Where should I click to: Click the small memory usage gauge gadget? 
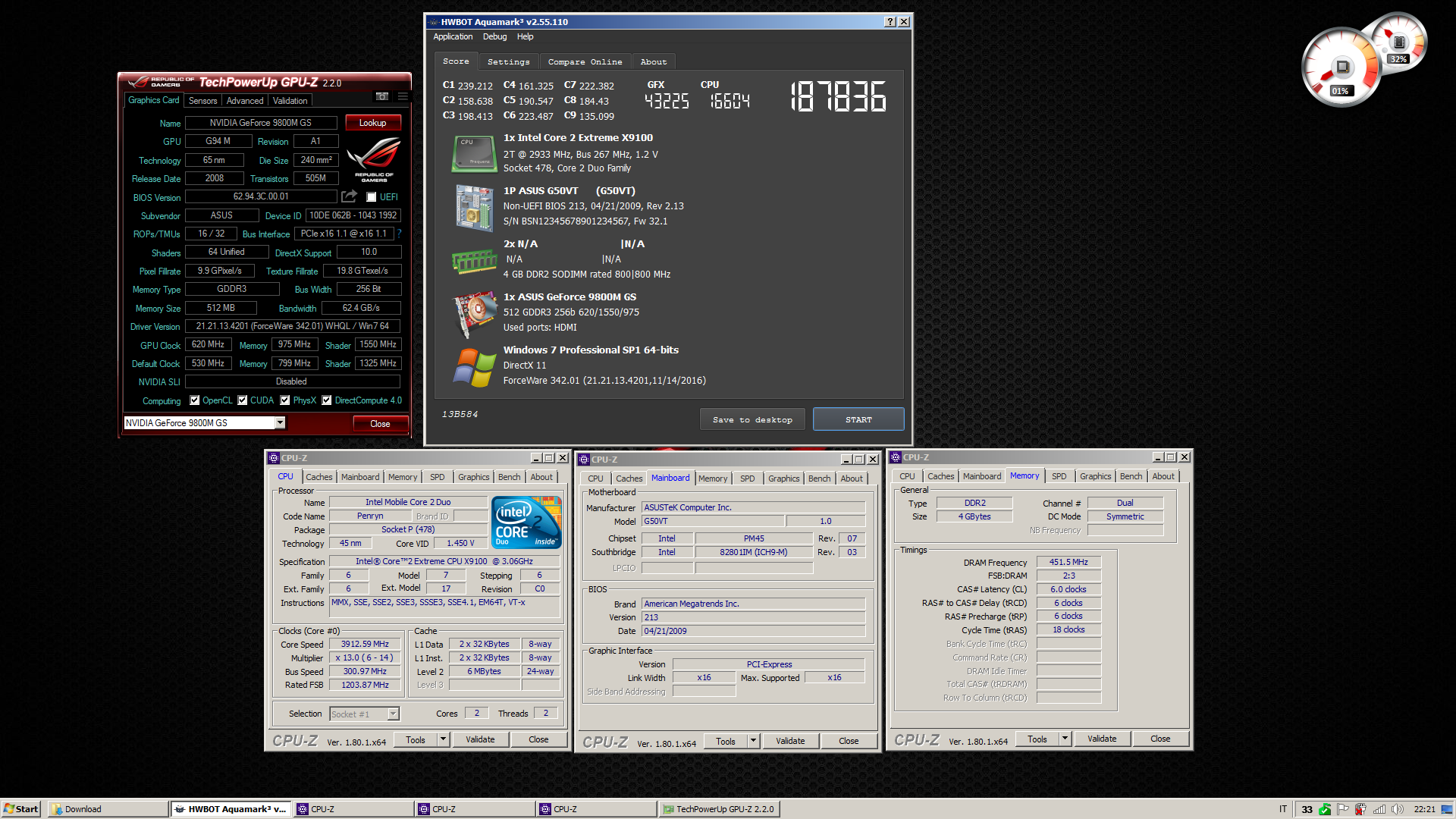1399,42
